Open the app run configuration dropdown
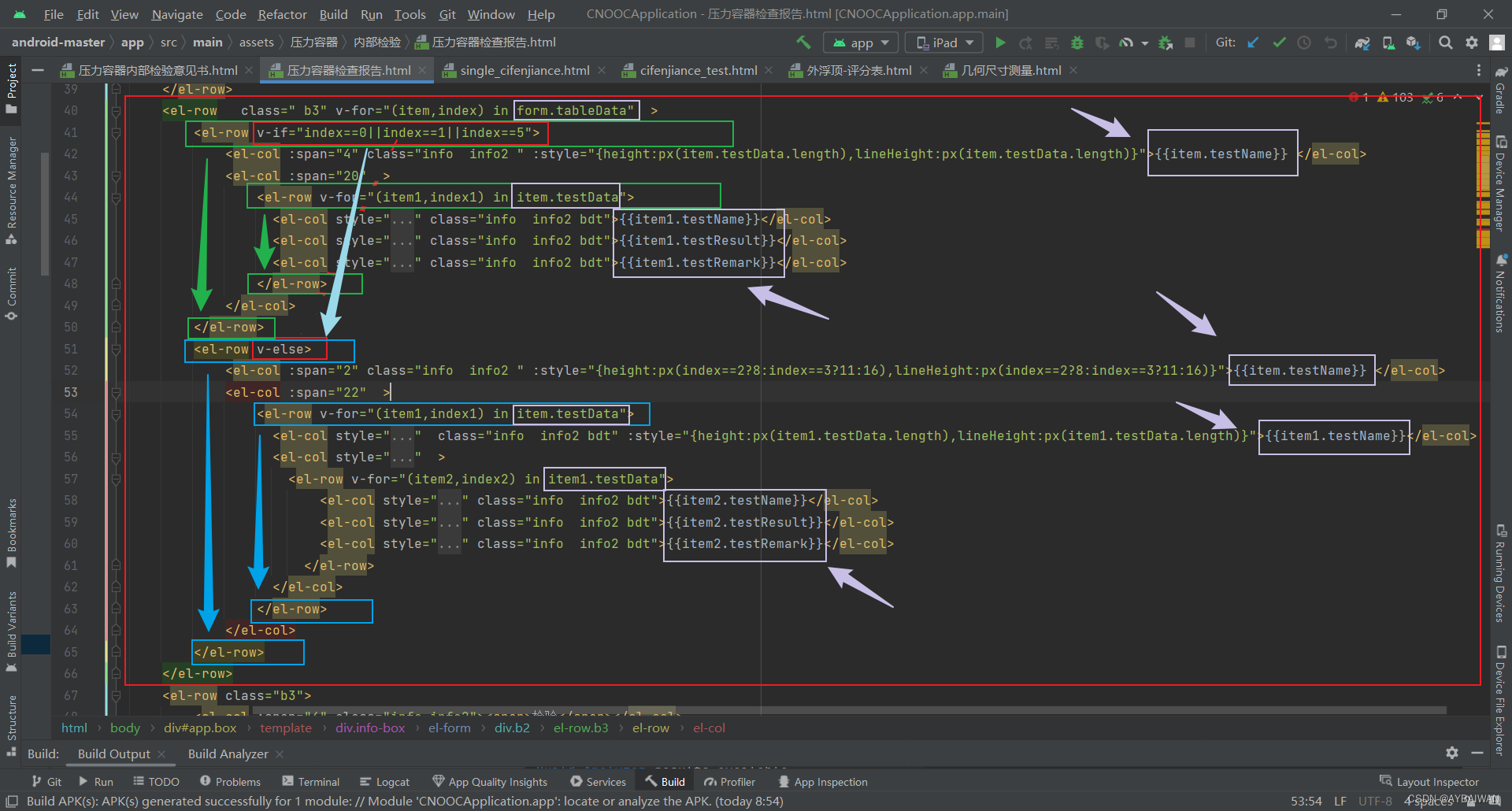Viewport: 1512px width, 811px height. tap(861, 43)
